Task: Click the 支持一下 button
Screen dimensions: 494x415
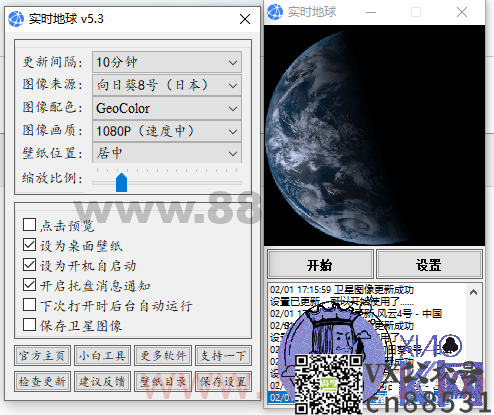Action: coord(223,356)
